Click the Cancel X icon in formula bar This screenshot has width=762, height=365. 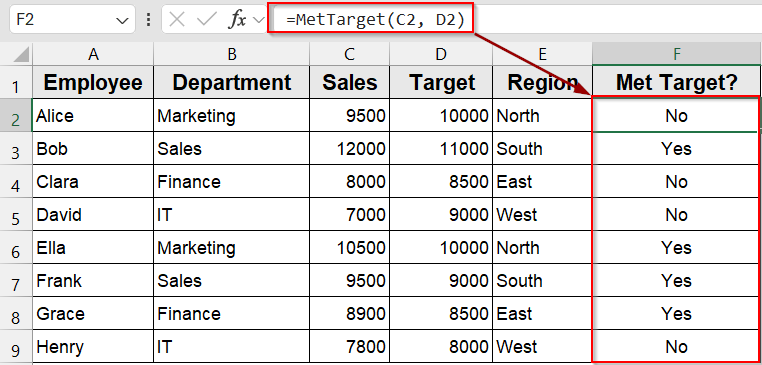click(178, 20)
